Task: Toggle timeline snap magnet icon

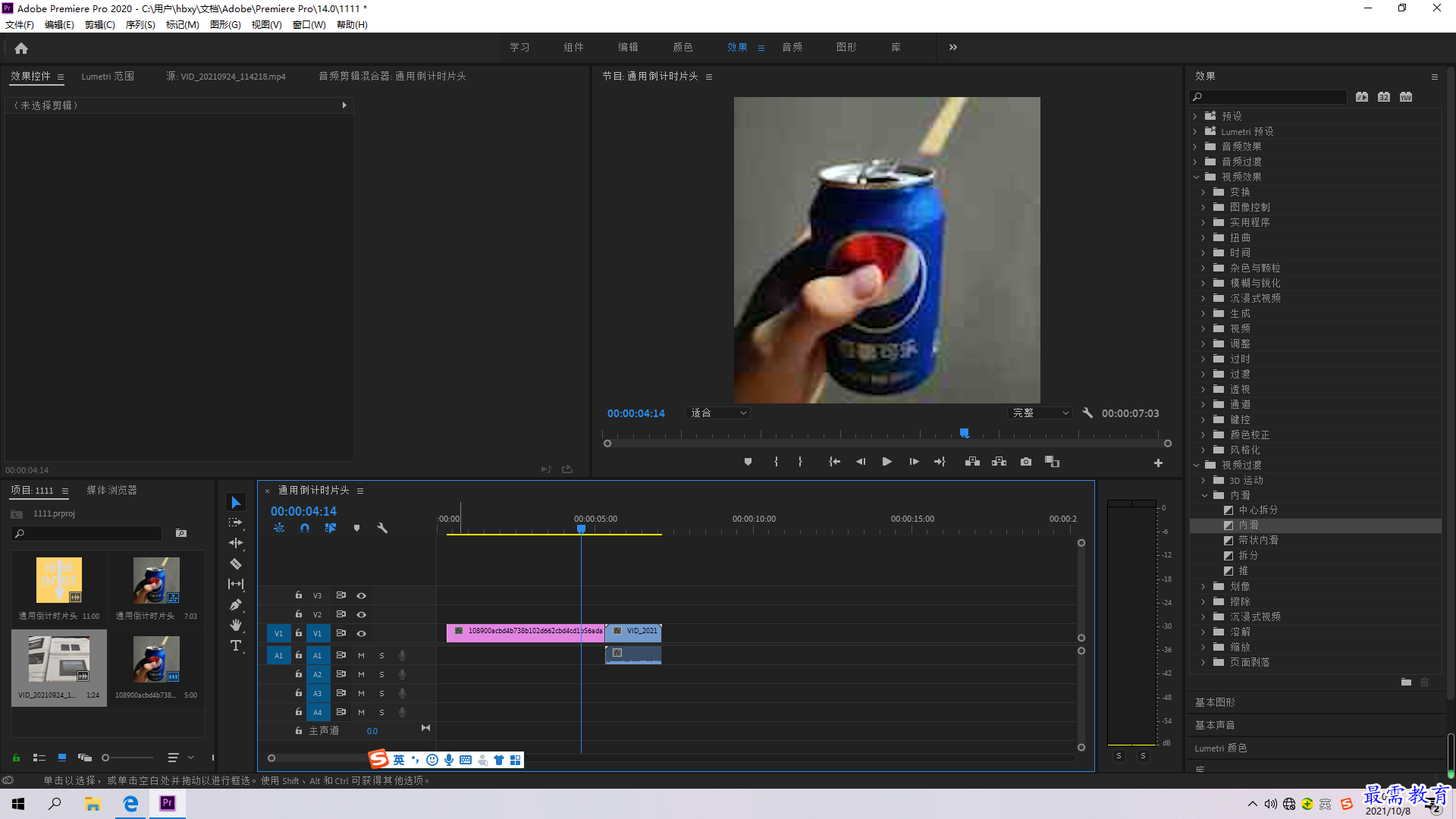Action: coord(305,528)
